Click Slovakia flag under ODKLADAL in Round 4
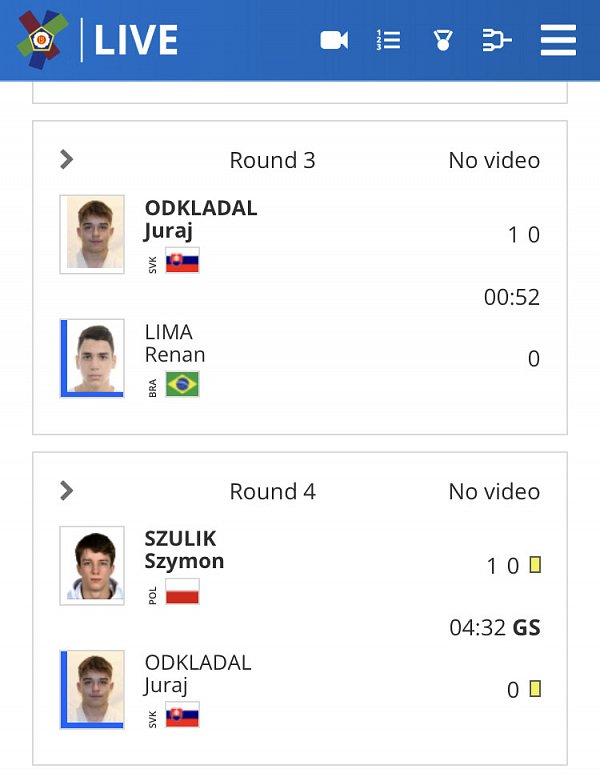Screen dimensions: 600x781 [183, 715]
